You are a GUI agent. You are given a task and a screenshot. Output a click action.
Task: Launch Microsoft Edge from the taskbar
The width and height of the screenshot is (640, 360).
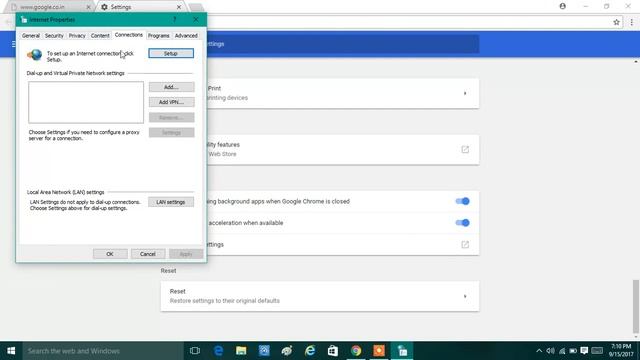tap(218, 351)
